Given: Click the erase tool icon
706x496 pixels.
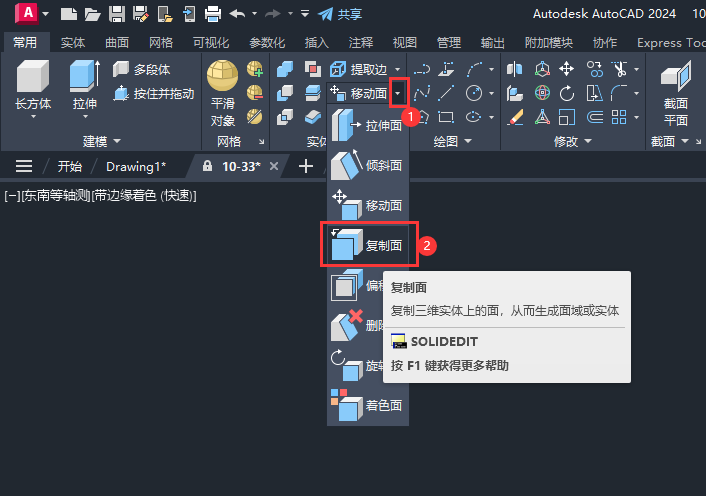Looking at the screenshot, I should [515, 117].
